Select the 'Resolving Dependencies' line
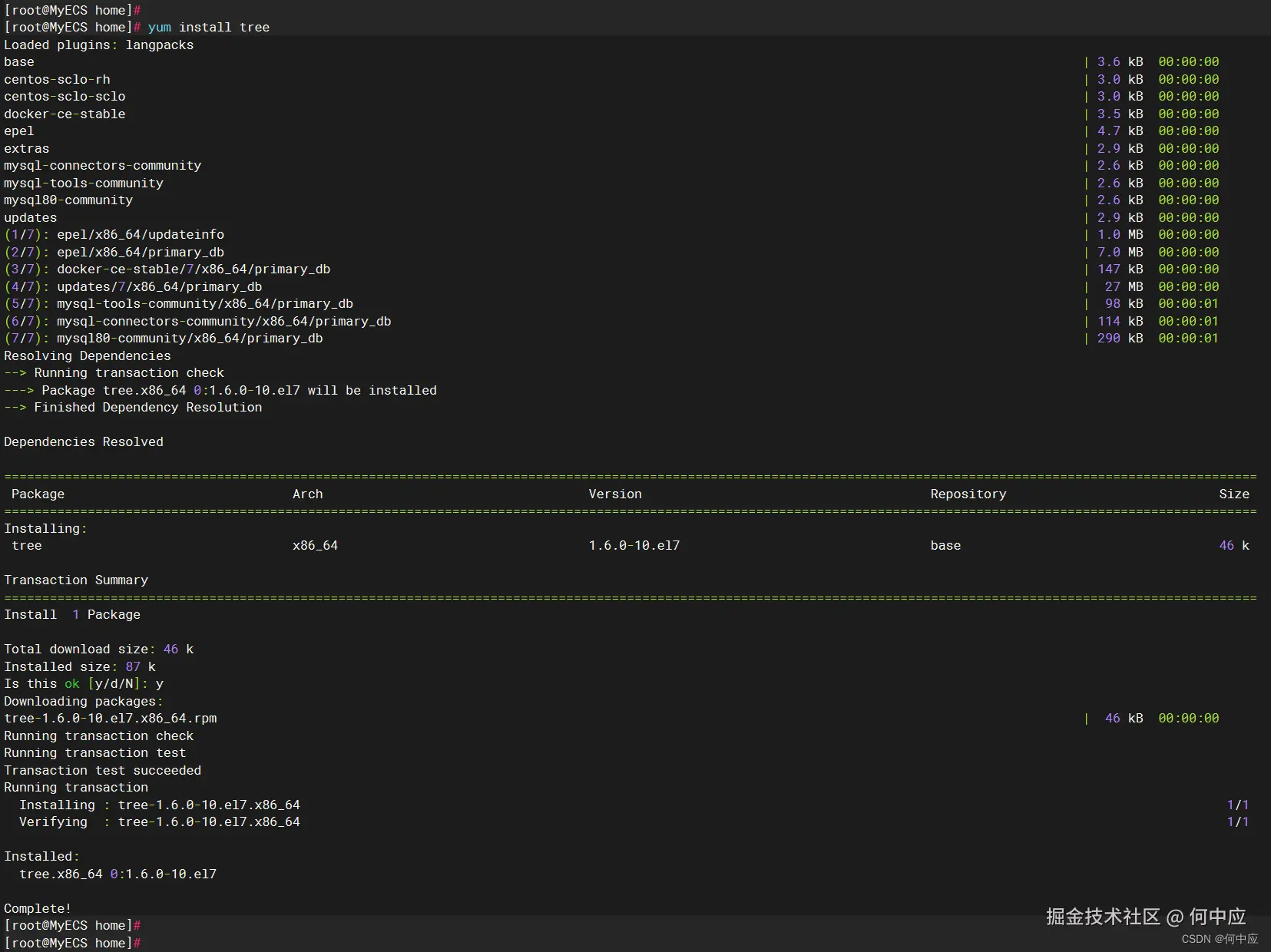The height and width of the screenshot is (952, 1271). coord(88,356)
